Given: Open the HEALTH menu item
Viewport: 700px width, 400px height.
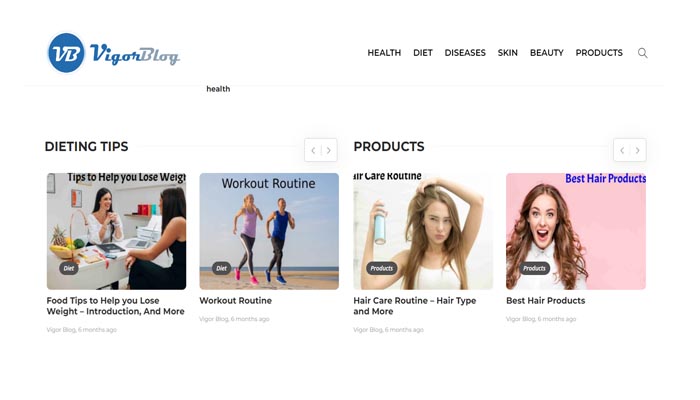Looking at the screenshot, I should (384, 53).
